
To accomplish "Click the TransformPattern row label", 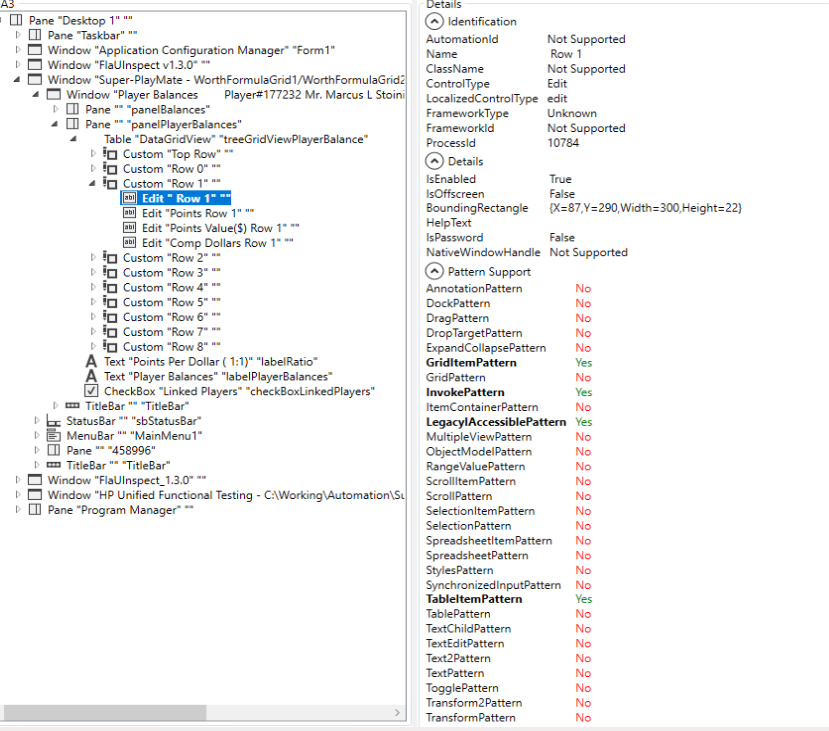I will click(471, 717).
